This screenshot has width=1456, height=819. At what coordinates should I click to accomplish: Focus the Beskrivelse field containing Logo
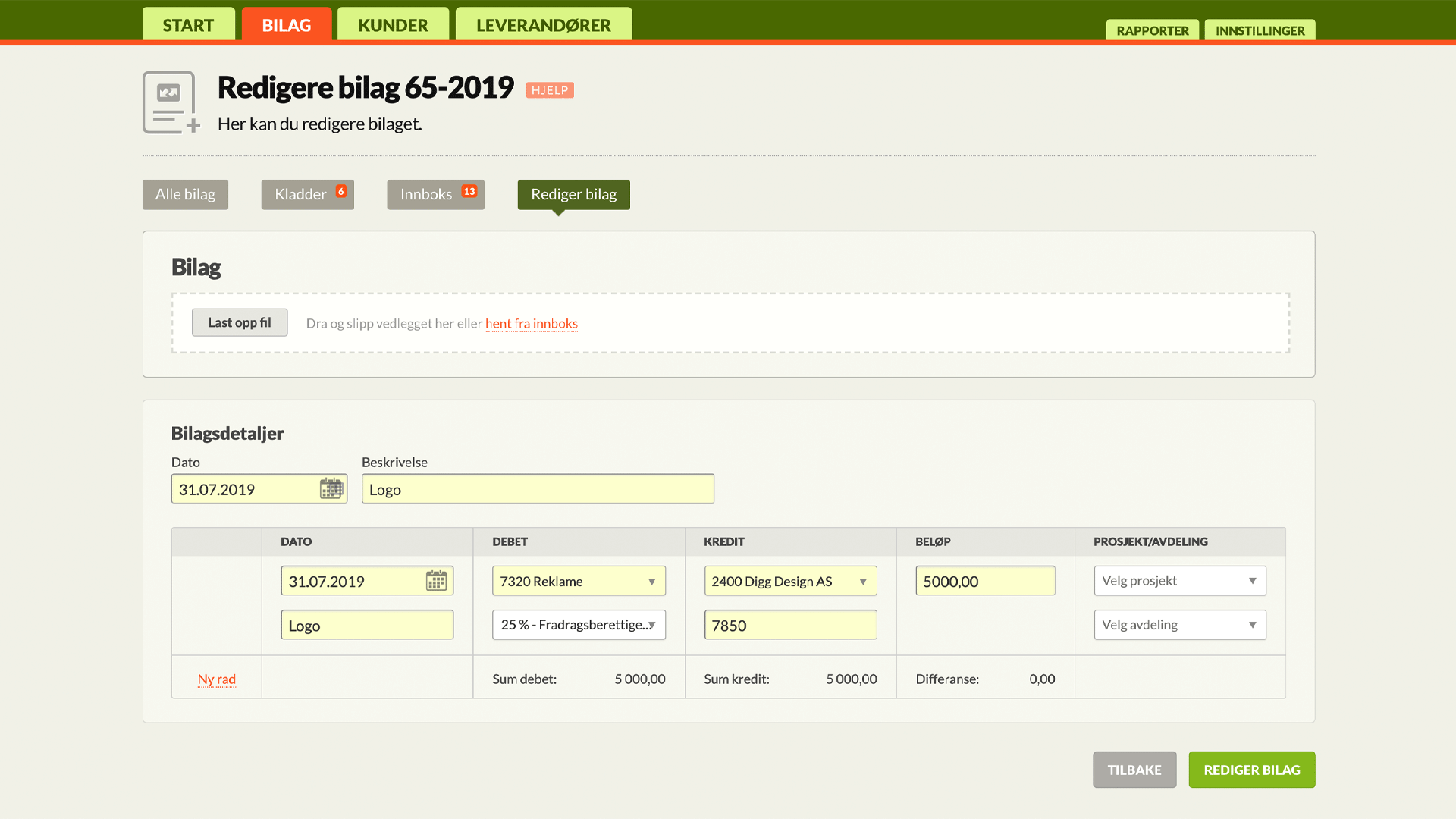(538, 488)
